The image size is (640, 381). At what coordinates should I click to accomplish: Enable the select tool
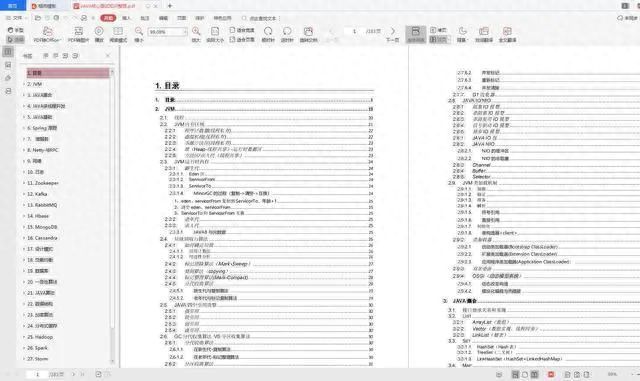coord(16,40)
